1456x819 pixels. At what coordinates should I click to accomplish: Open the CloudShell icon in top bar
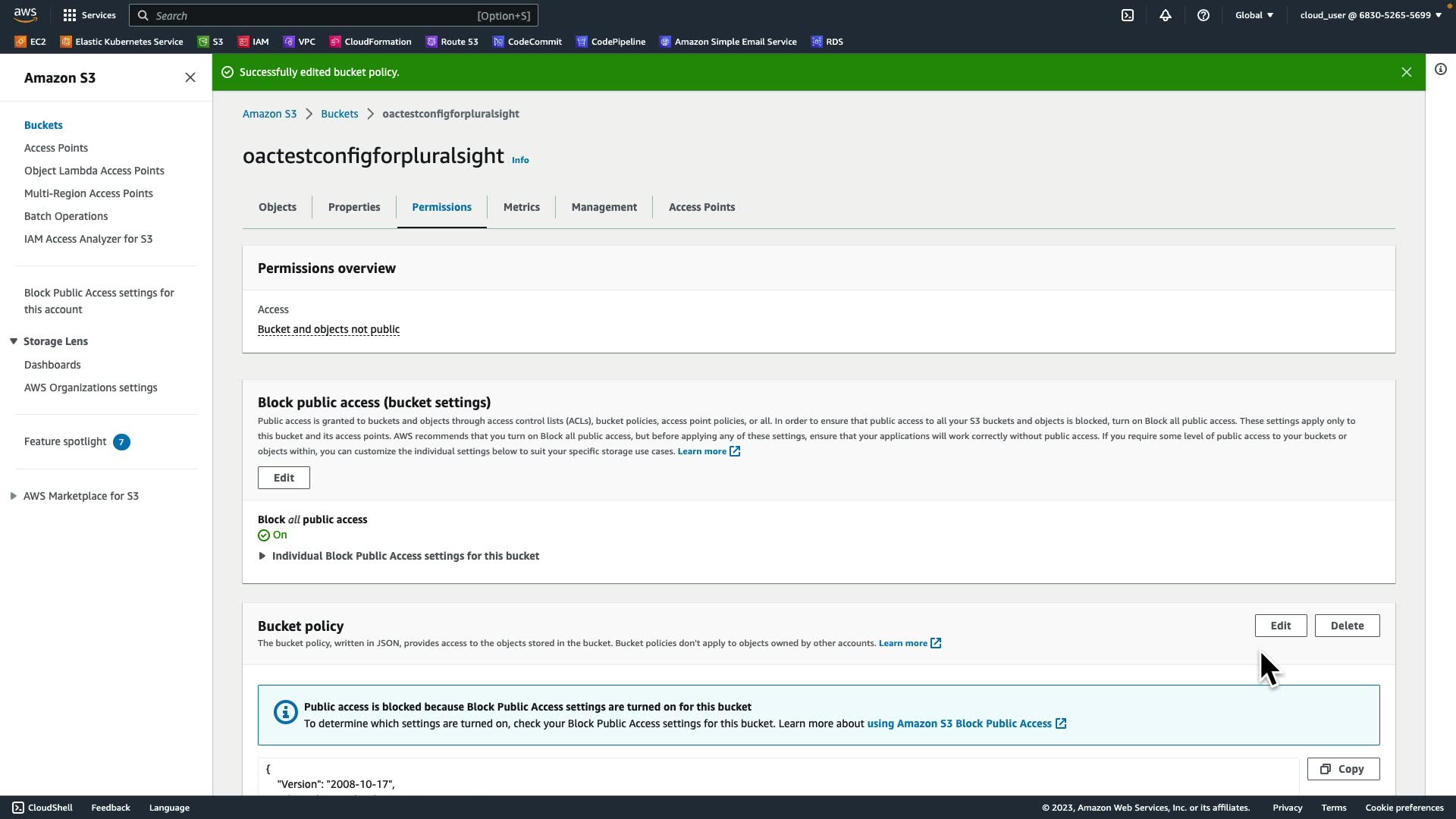point(1128,15)
